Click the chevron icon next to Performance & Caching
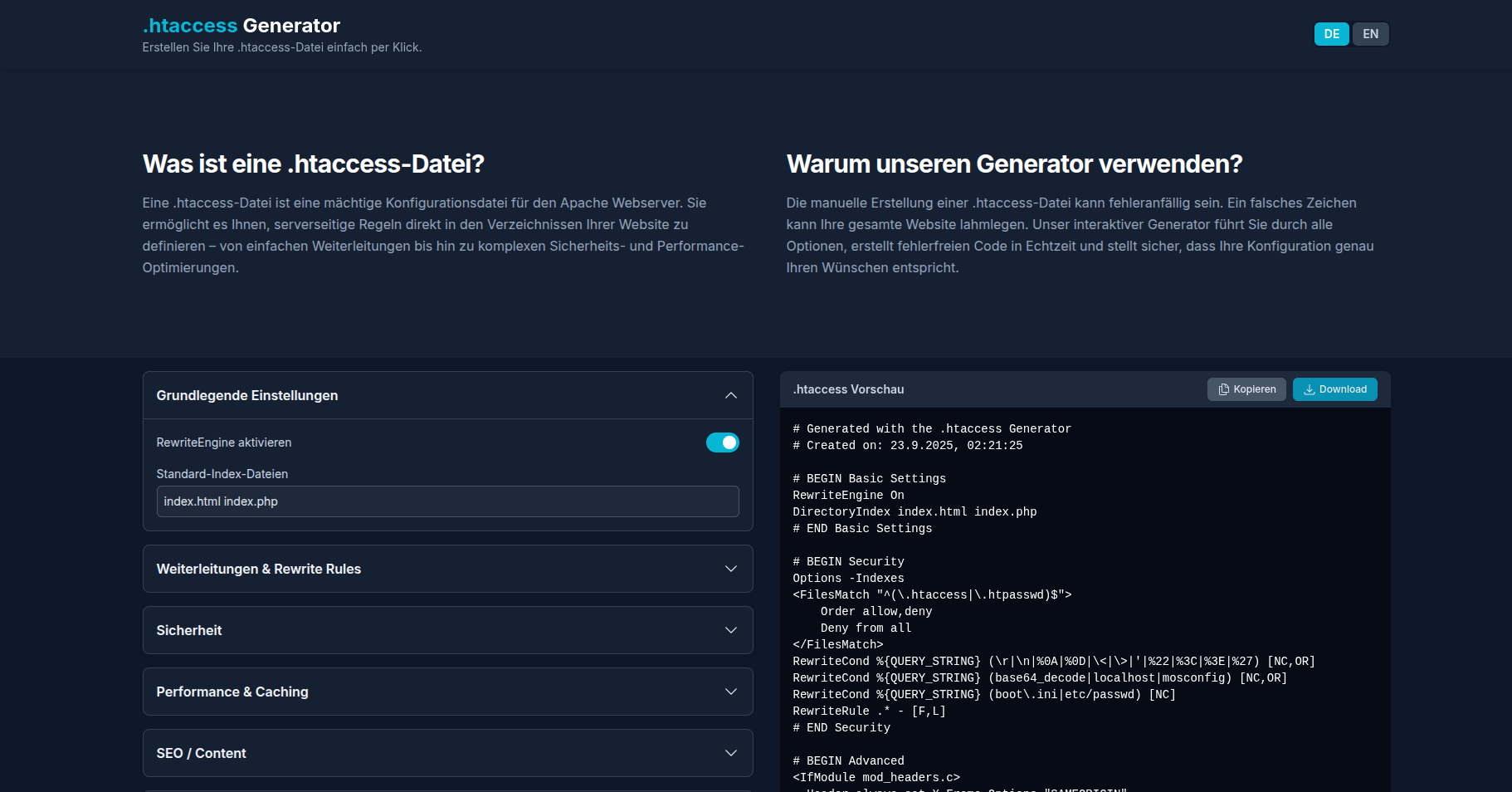This screenshot has width=1512, height=792. click(x=730, y=692)
